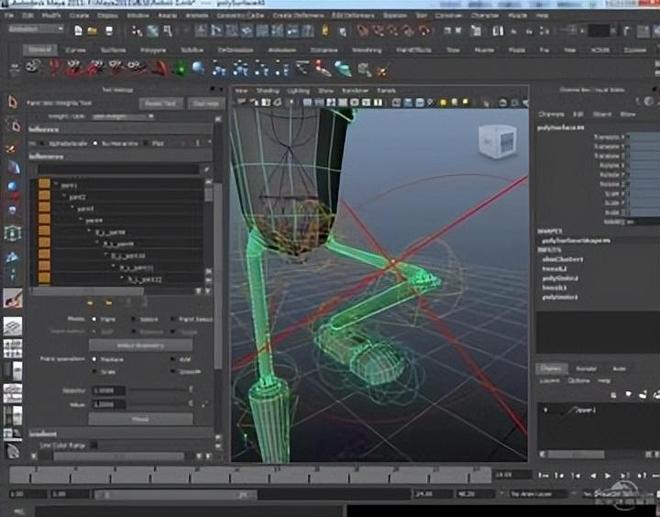660x517 pixels.
Task: Click the New Scene file icon
Action: 78,31
